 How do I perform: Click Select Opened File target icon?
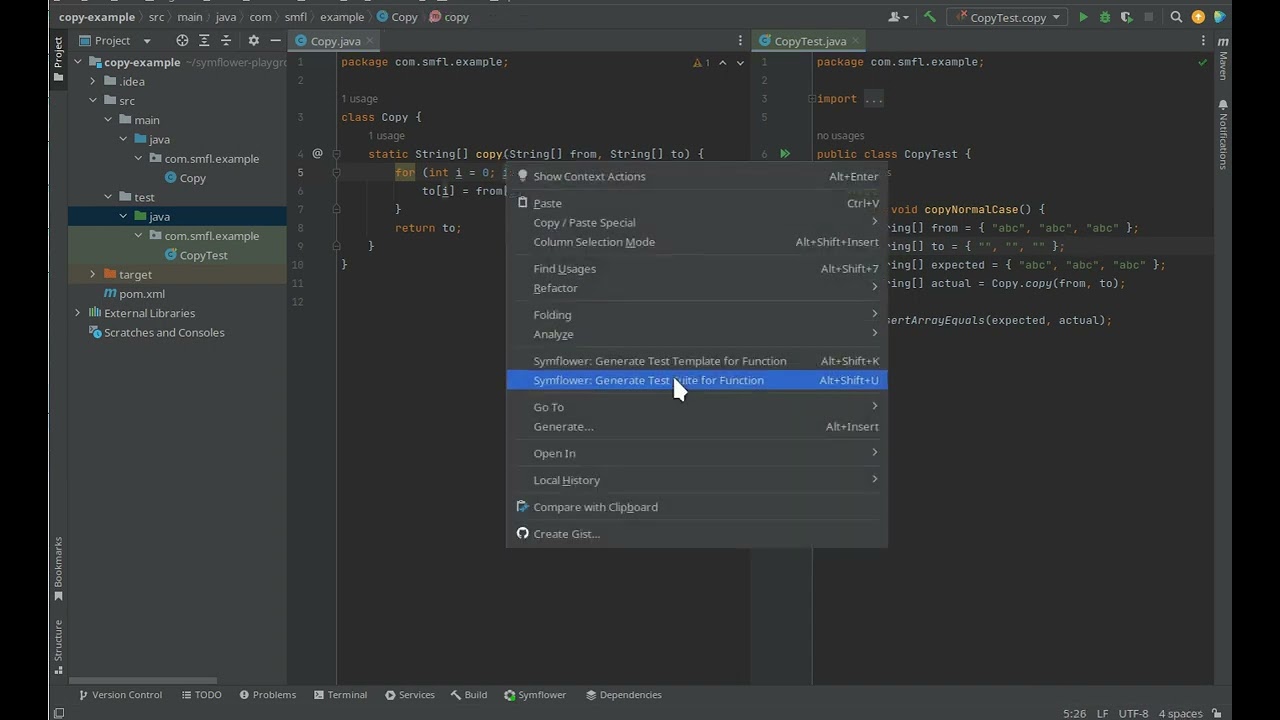click(x=182, y=41)
